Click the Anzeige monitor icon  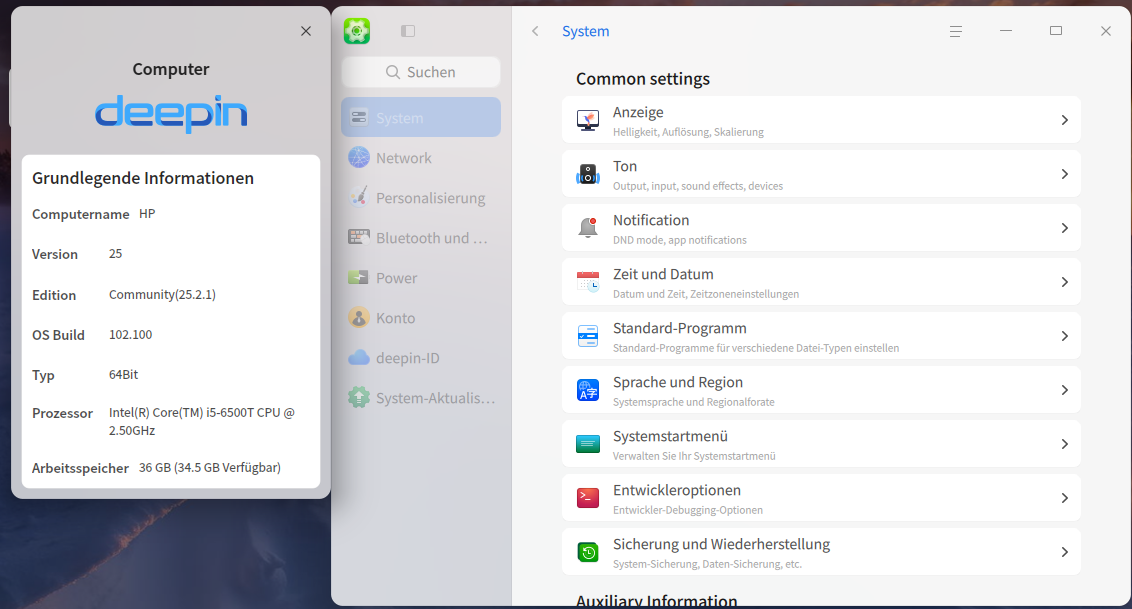pos(588,120)
